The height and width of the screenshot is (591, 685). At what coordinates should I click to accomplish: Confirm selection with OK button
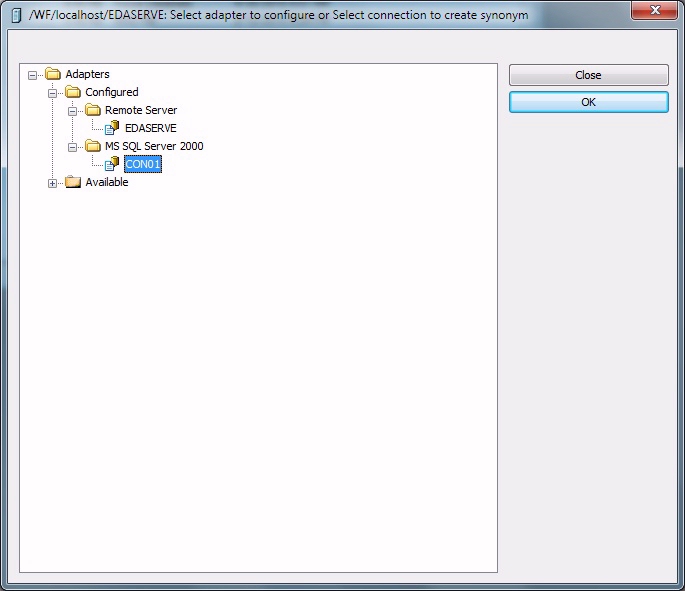tap(588, 102)
